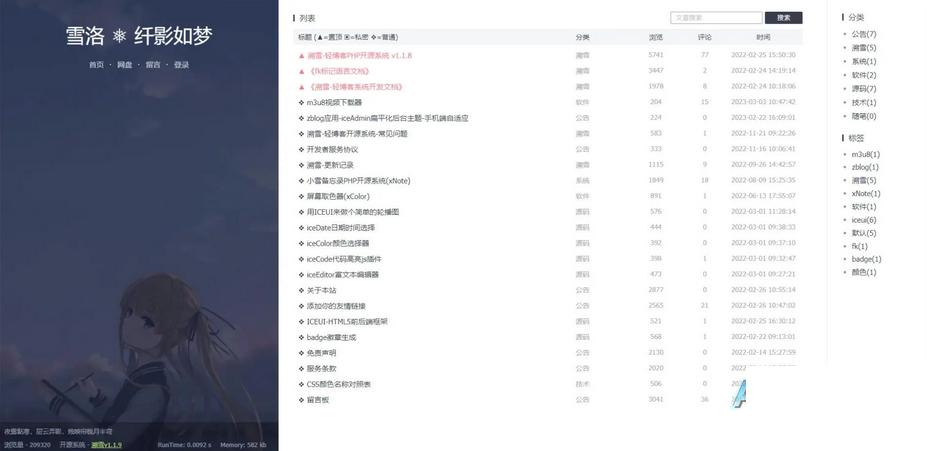Click the 搜索 search button
927x451 pixels.
point(783,18)
